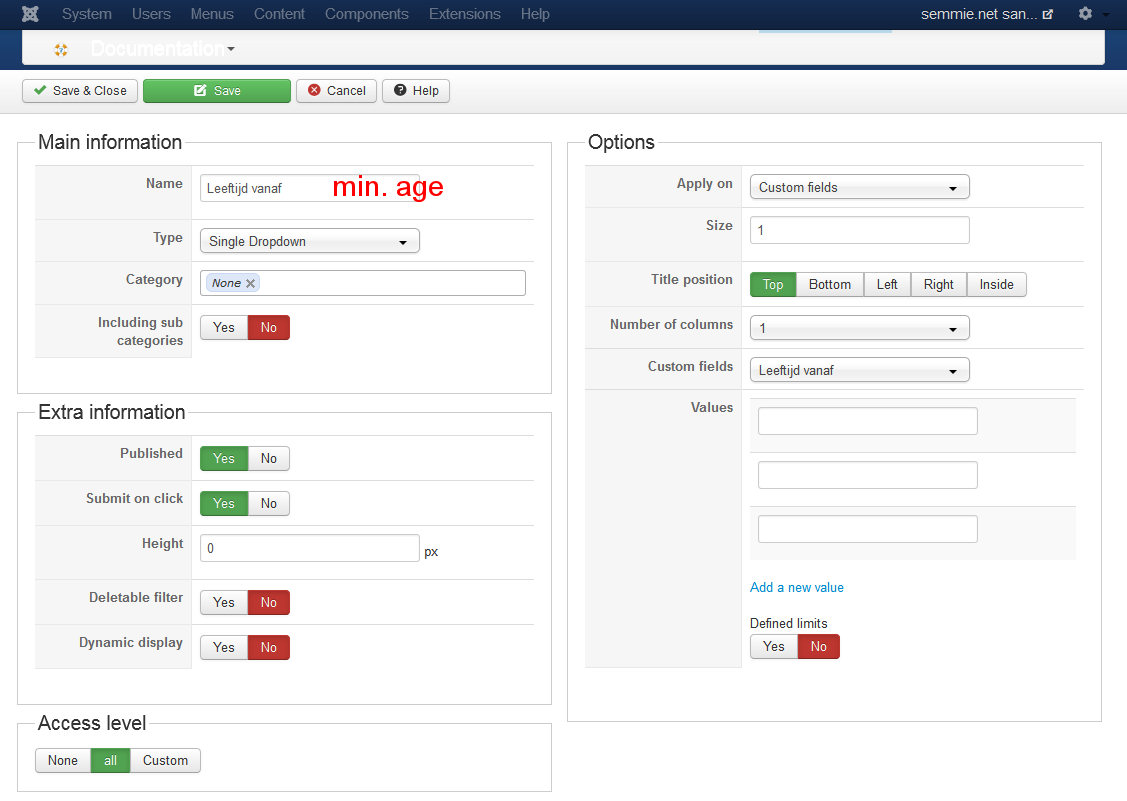Select Left title position

click(x=887, y=284)
